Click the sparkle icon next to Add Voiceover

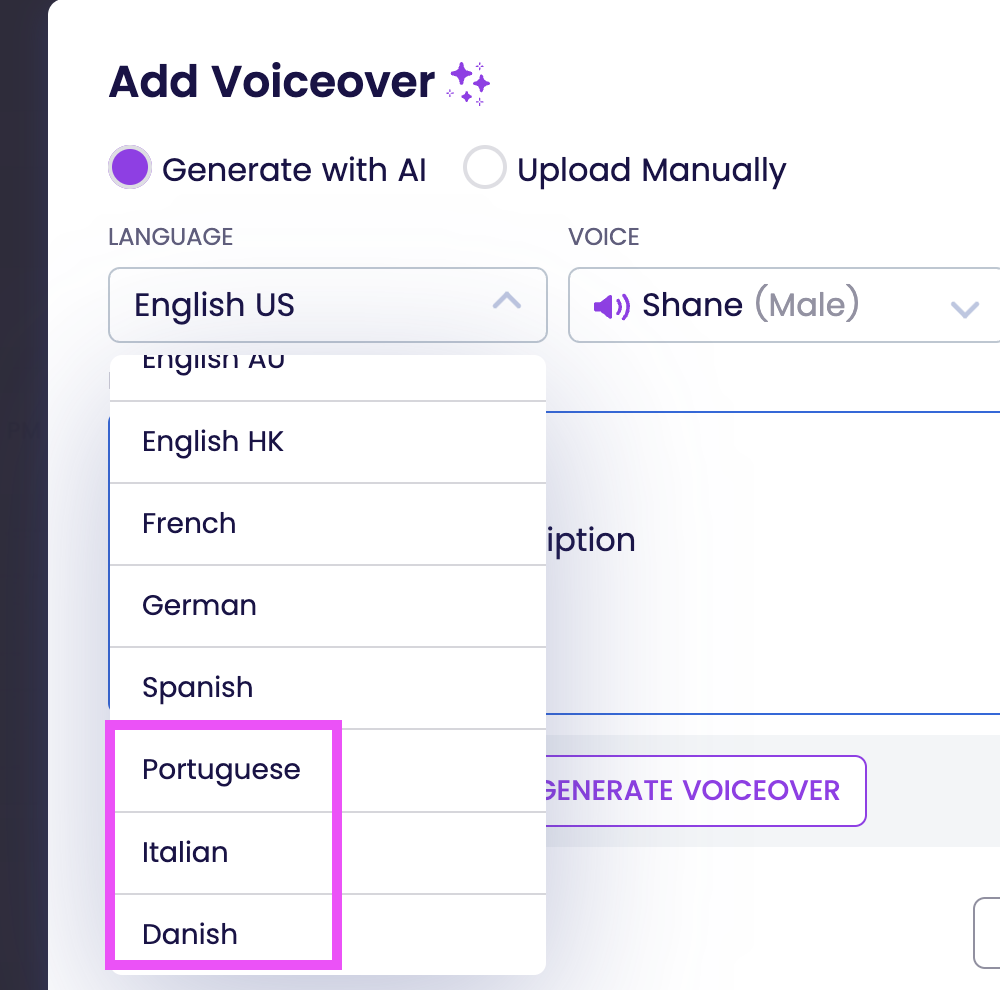(x=469, y=83)
